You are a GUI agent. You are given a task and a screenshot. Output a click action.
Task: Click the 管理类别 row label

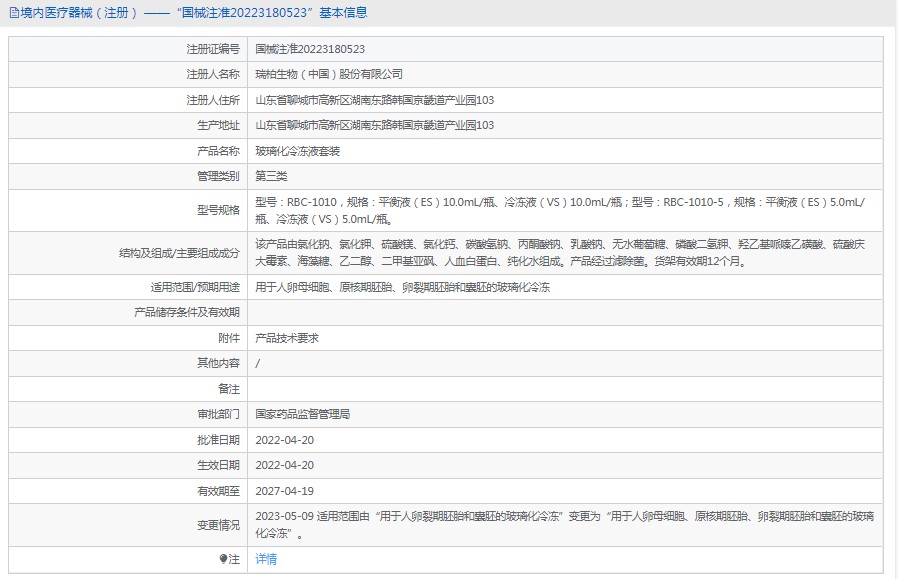point(218,176)
